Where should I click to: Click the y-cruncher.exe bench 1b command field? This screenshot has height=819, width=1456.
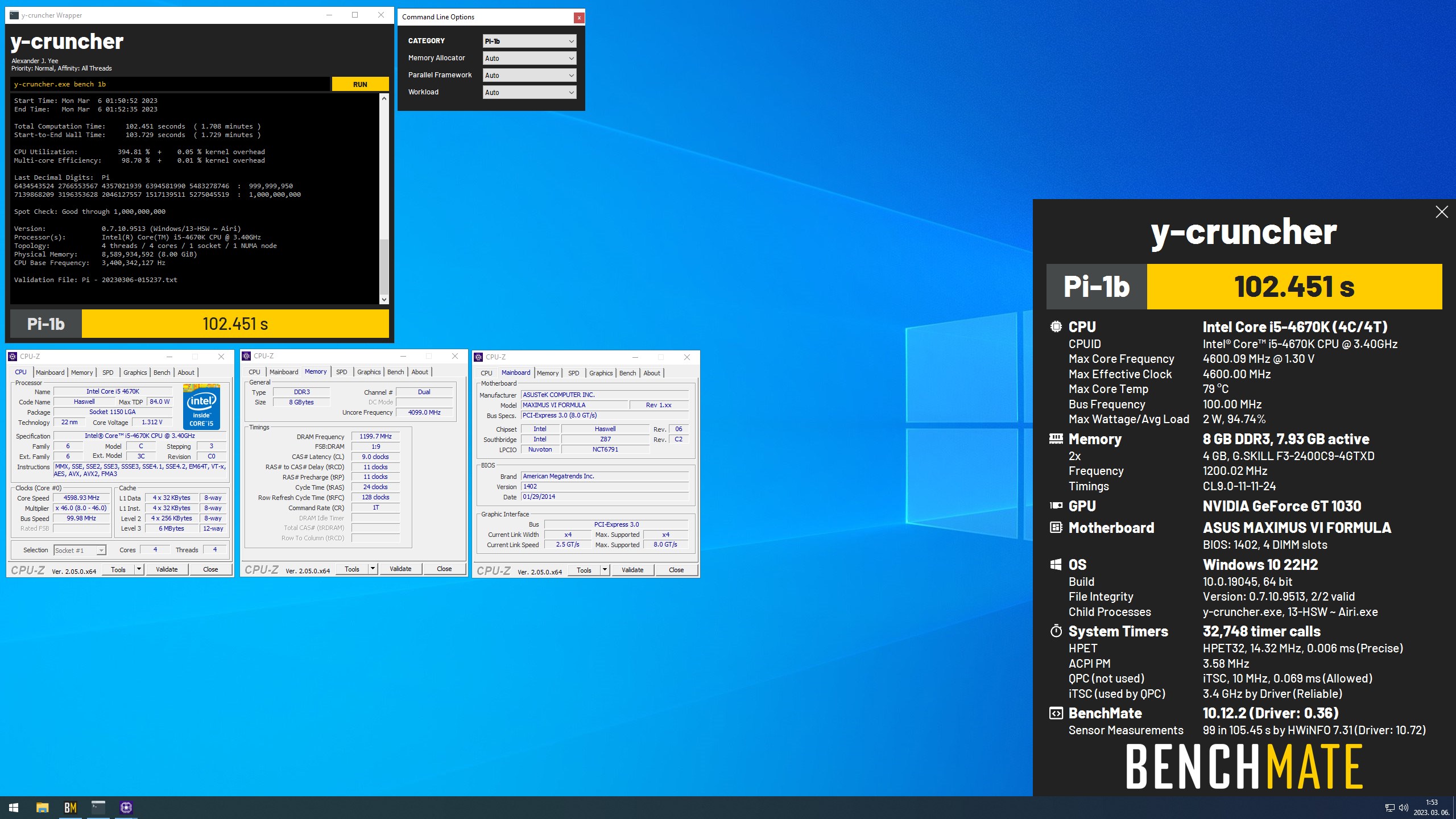[x=170, y=84]
